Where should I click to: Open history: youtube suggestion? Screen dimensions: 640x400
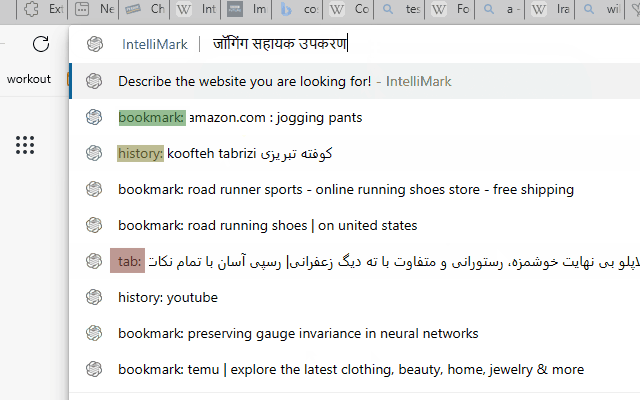[x=355, y=297]
